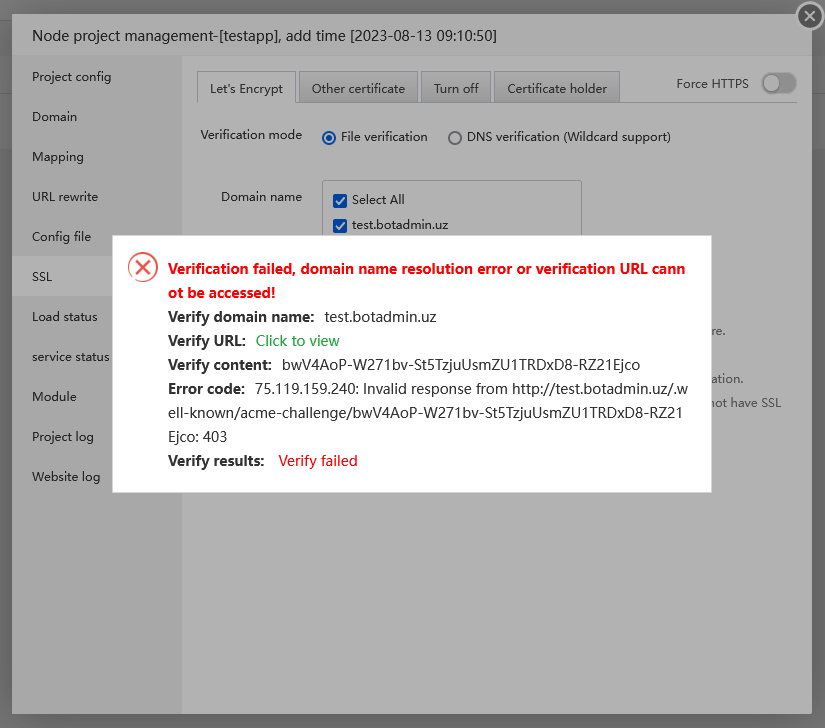This screenshot has width=825, height=728.
Task: Click the Verification mode label
Action: coord(251,135)
